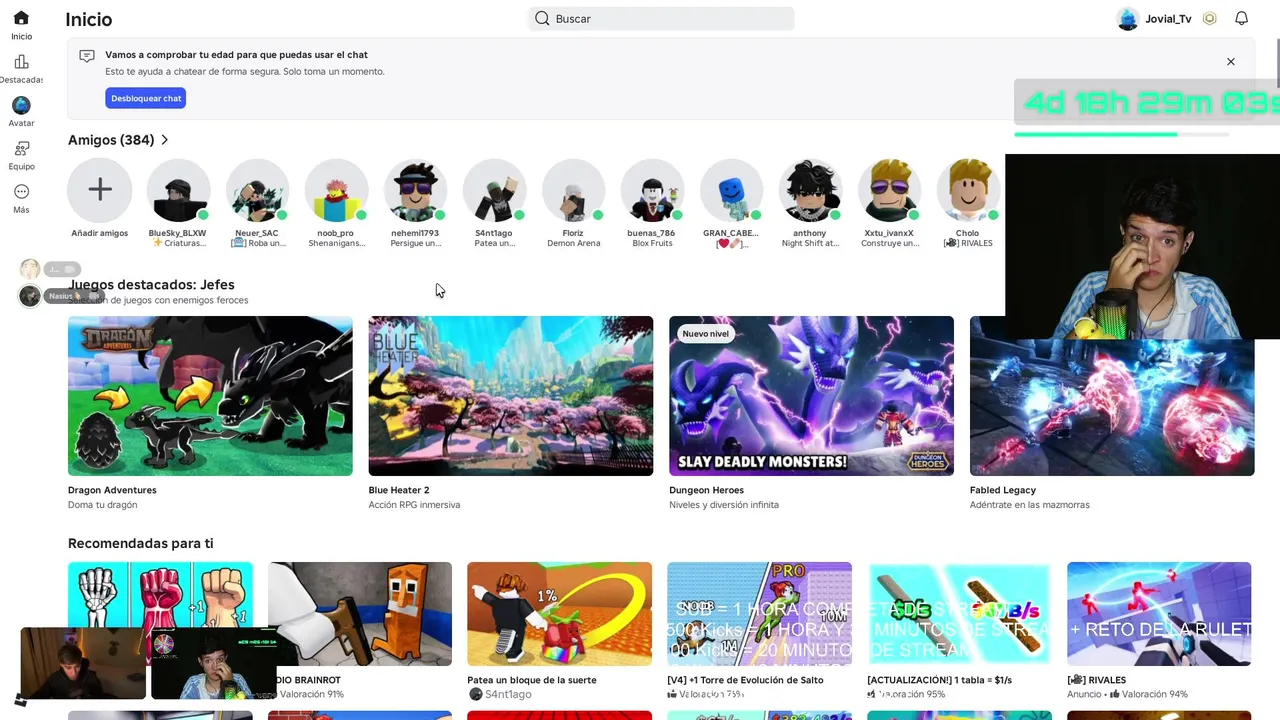Click 'Niveles y diversión infinita' text
Screen dimensions: 1280x720
[x=724, y=505]
